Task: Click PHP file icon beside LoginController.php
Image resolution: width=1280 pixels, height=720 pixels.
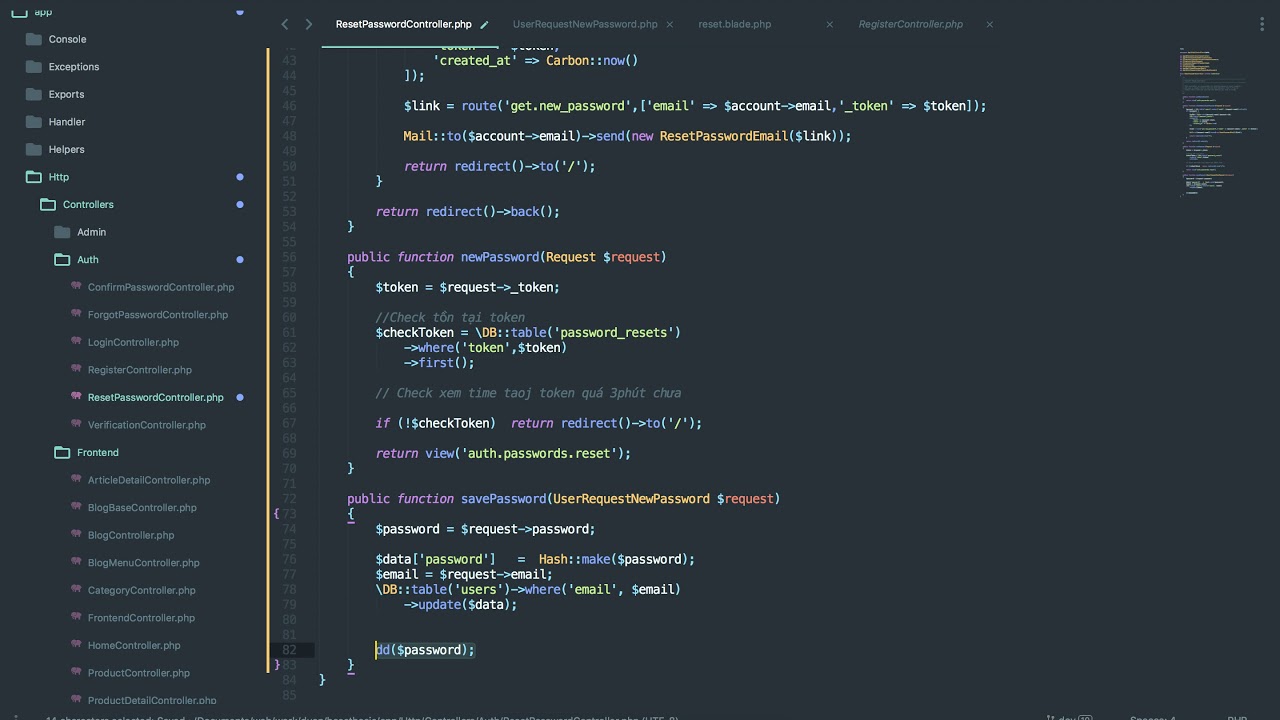Action: (76, 341)
